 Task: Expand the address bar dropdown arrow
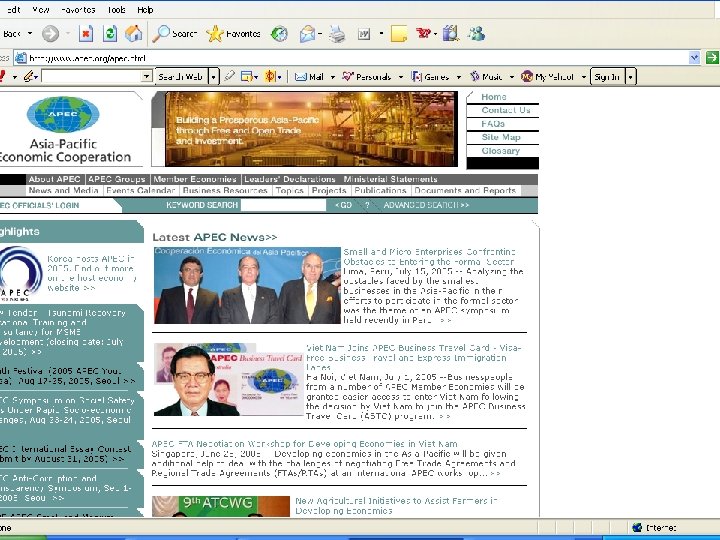tap(694, 57)
